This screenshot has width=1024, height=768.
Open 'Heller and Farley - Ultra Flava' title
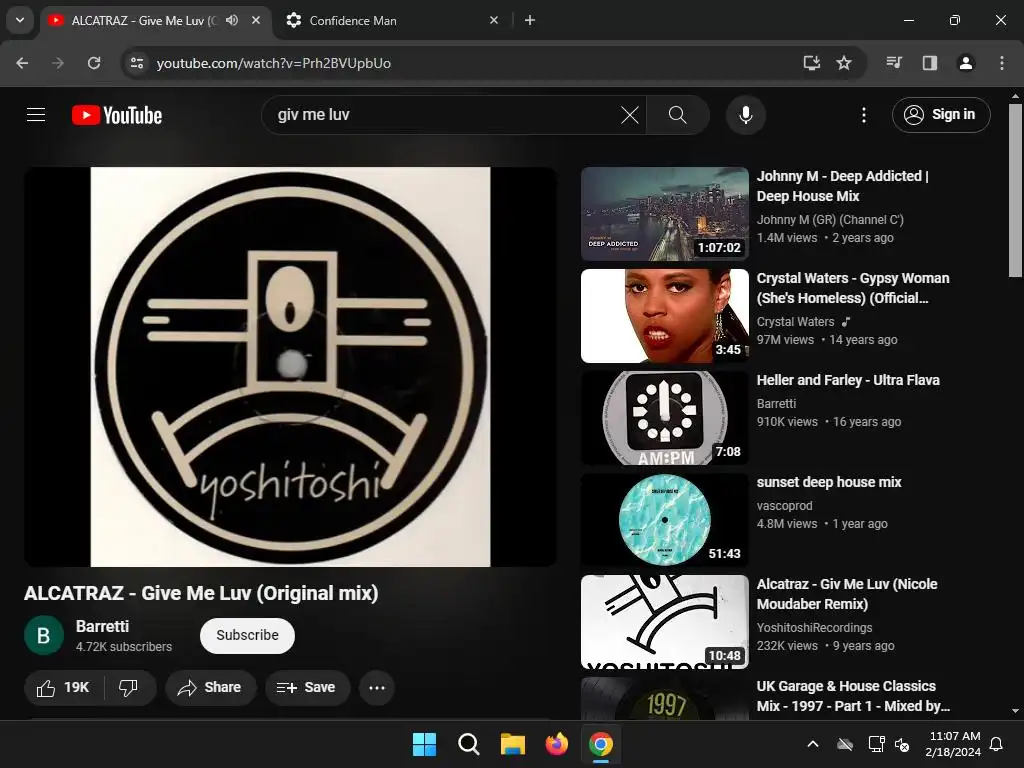[x=848, y=380]
